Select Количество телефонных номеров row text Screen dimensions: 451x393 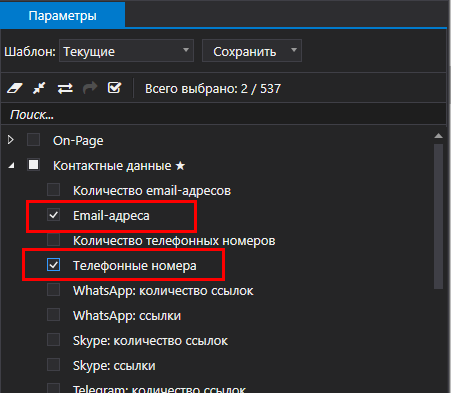[x=174, y=241]
